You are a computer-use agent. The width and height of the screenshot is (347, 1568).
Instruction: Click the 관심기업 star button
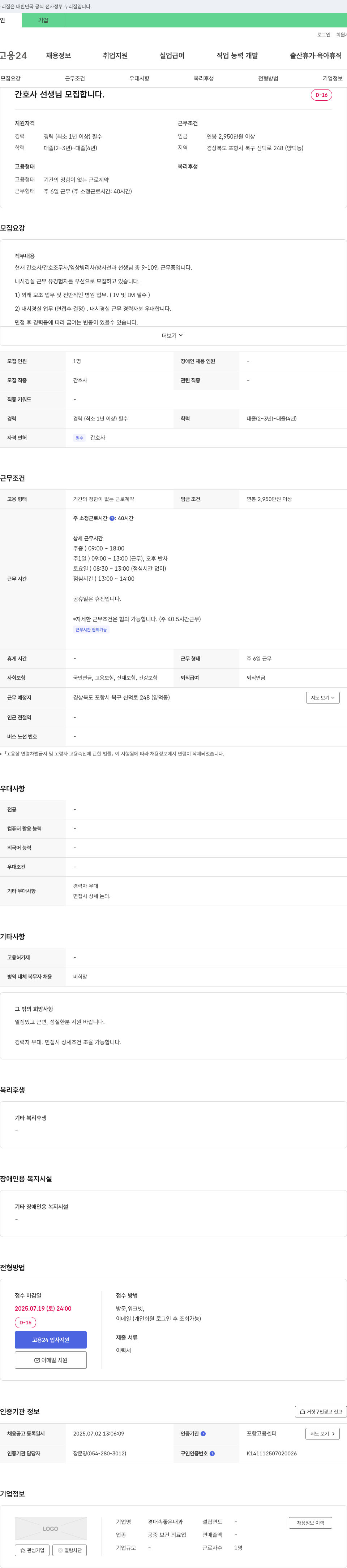32,1550
